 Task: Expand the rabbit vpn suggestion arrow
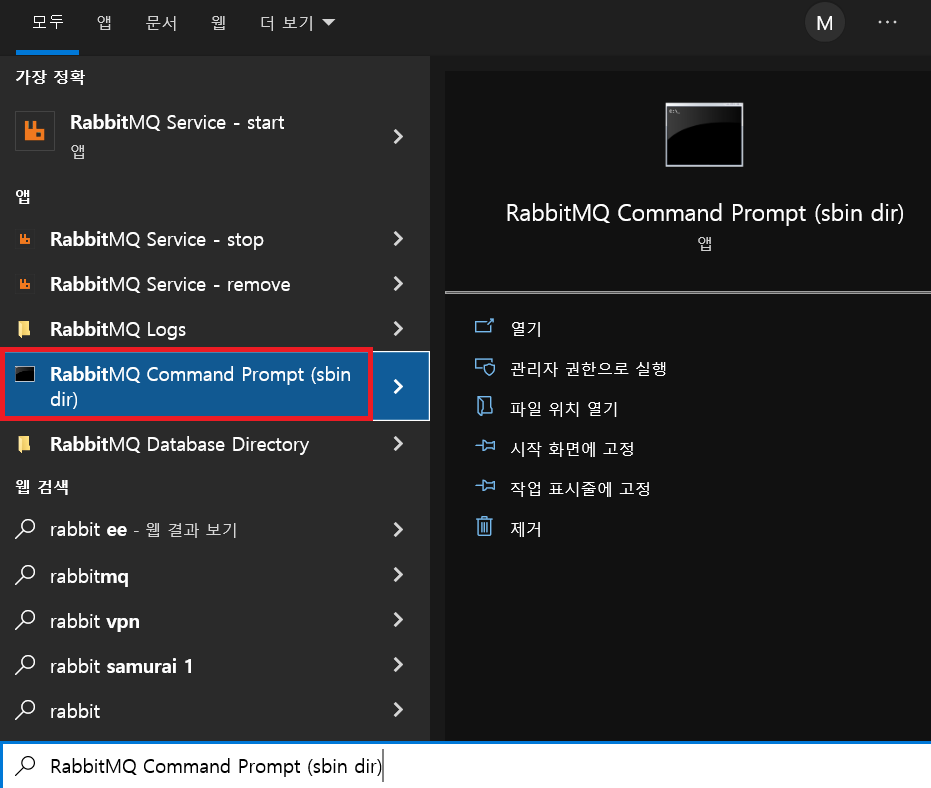pyautogui.click(x=398, y=619)
